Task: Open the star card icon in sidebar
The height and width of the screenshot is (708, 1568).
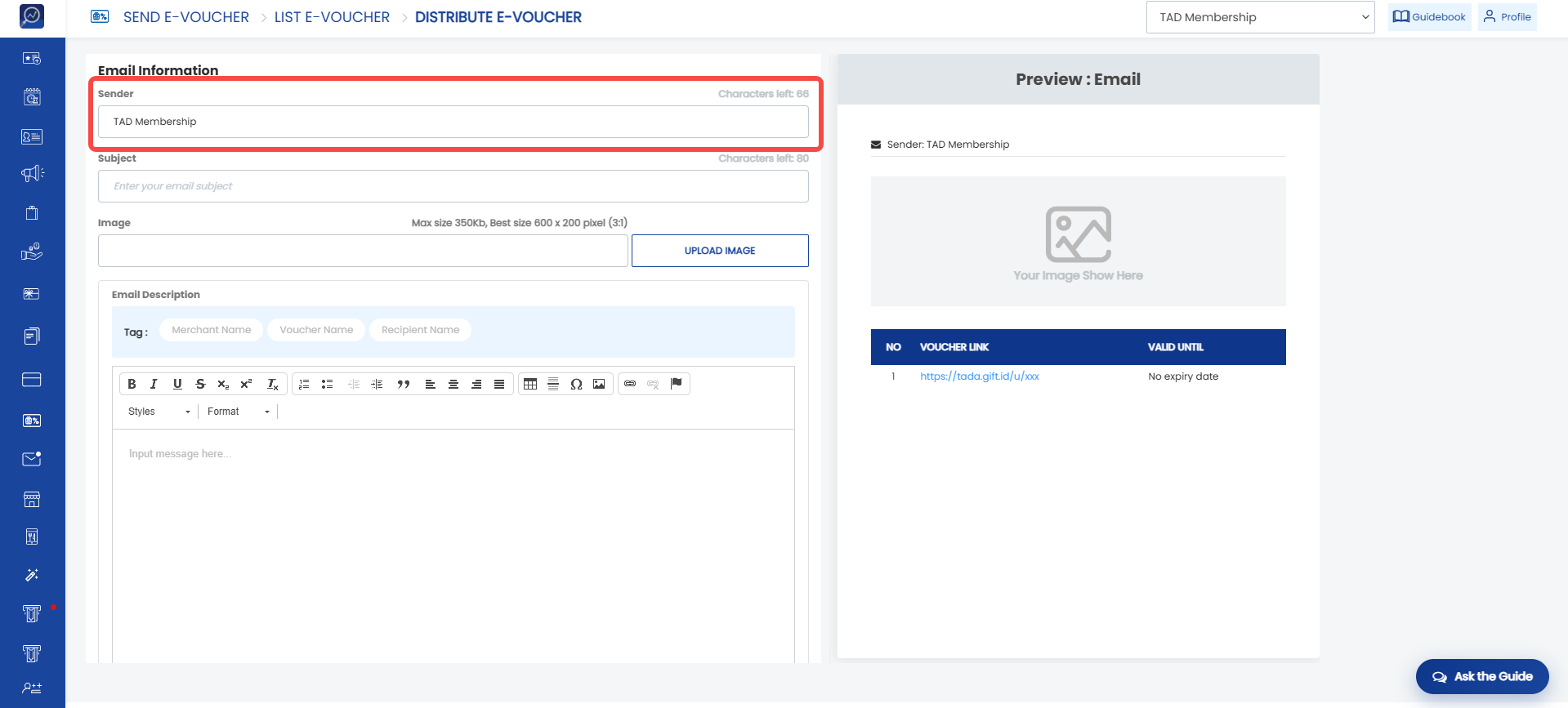Action: [32, 58]
